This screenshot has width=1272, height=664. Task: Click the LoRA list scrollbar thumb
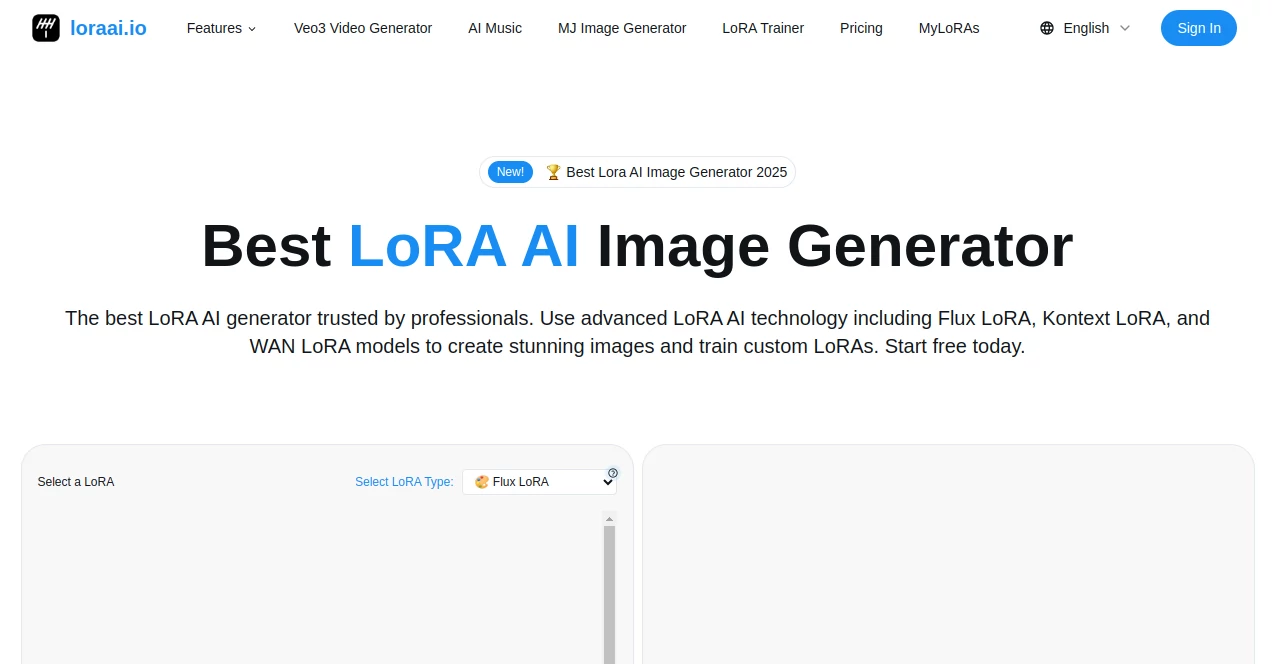click(609, 595)
